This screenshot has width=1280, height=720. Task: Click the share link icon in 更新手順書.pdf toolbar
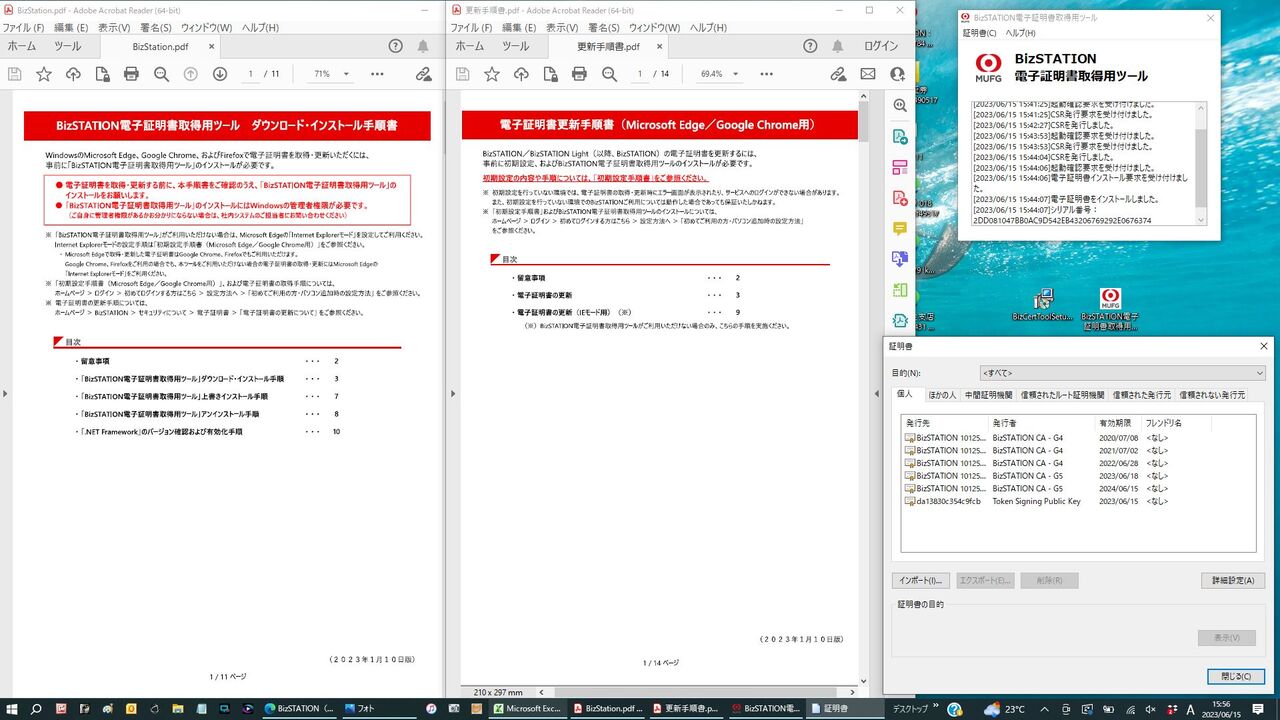(x=838, y=74)
